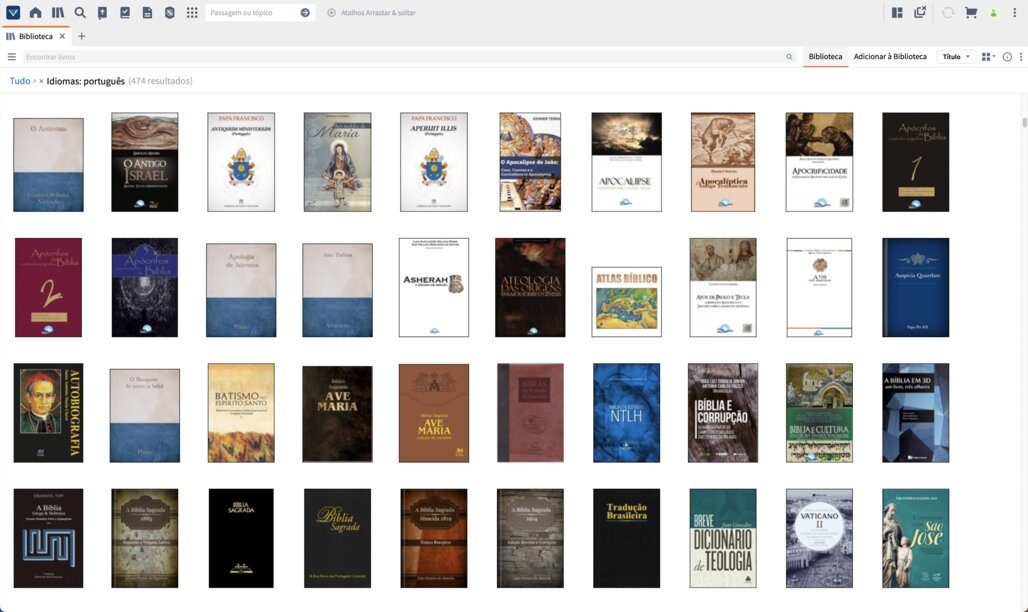Open the Vaticano II book cover

pos(819,538)
